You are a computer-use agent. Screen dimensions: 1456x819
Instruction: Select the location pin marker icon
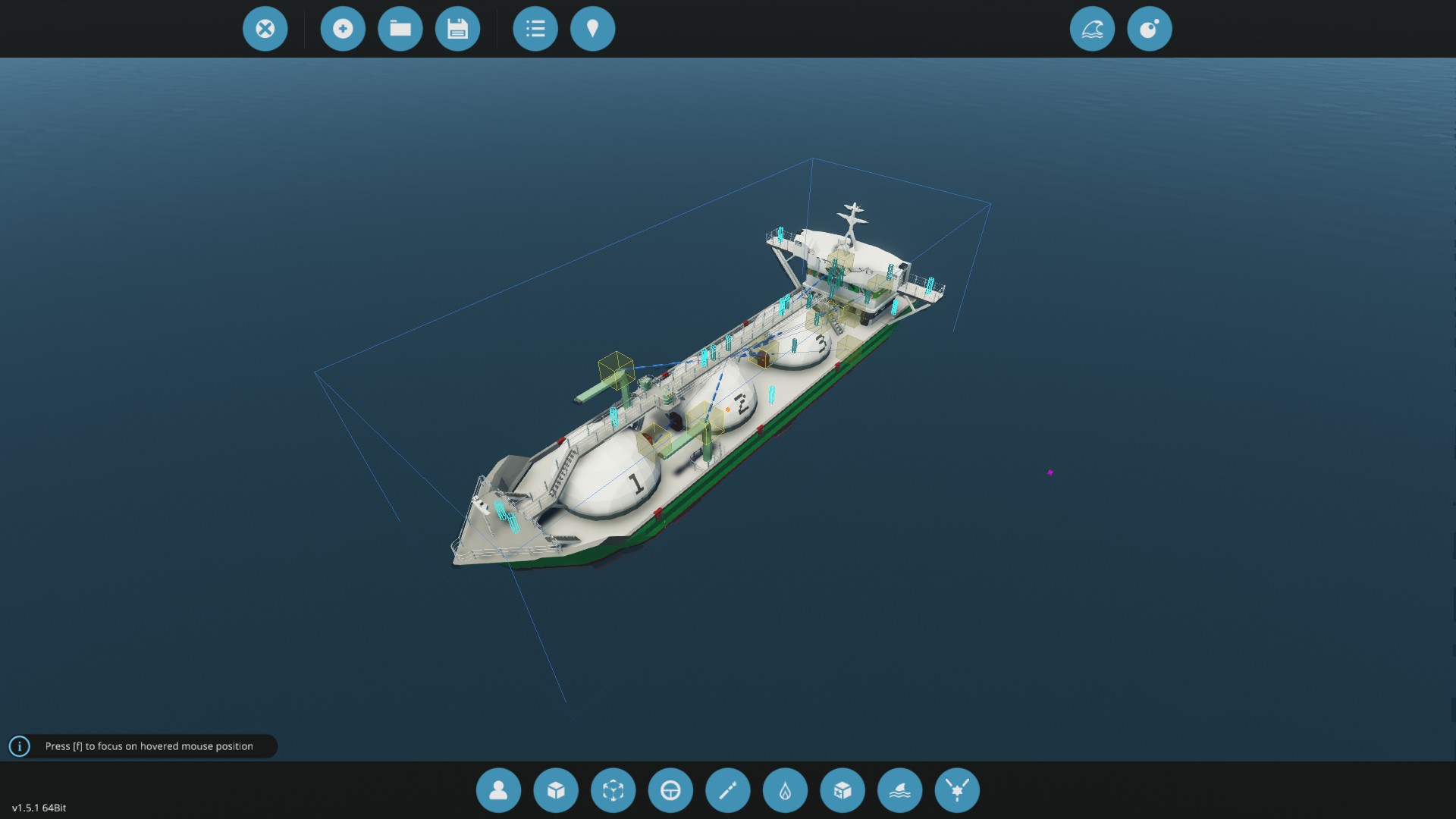point(592,29)
